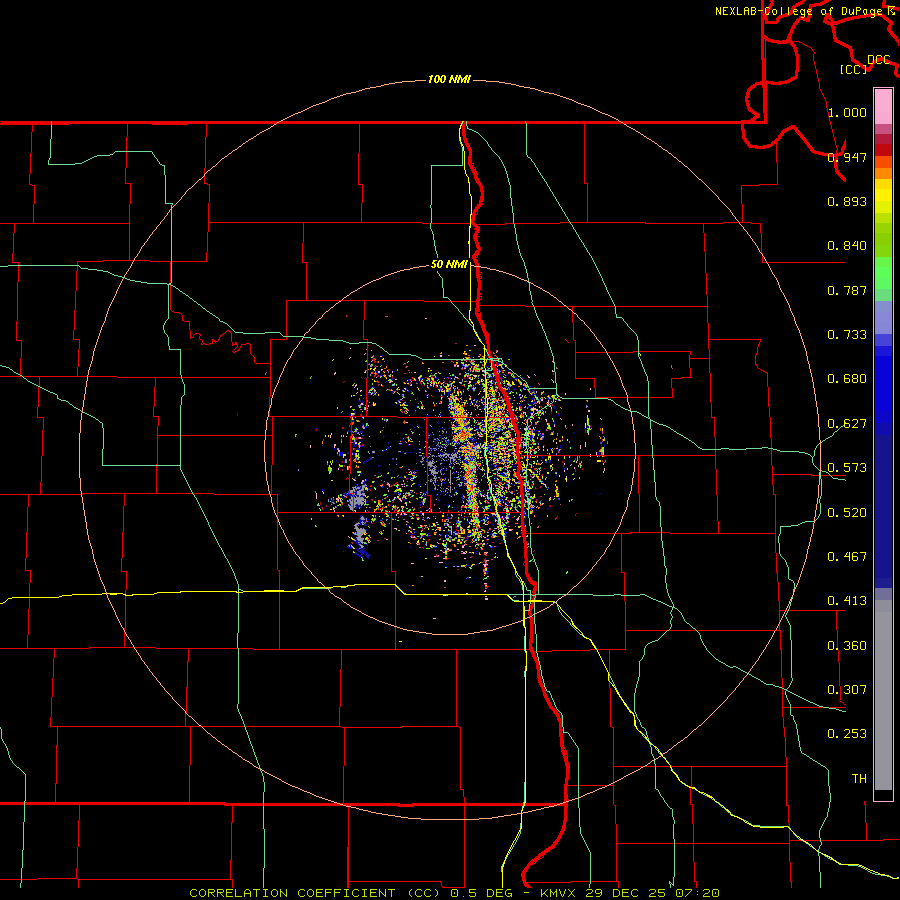Click the [CC] unit label
The height and width of the screenshot is (900, 900).
[x=854, y=69]
